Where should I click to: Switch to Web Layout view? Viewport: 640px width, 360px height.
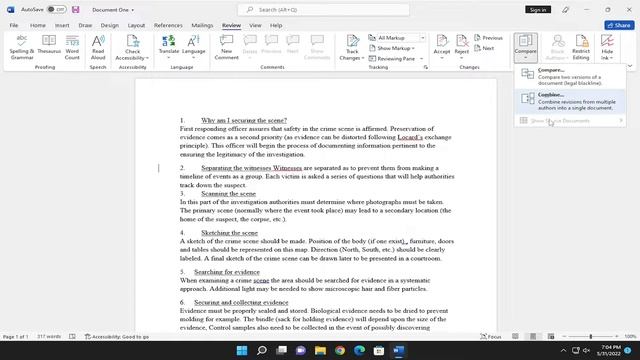551,336
